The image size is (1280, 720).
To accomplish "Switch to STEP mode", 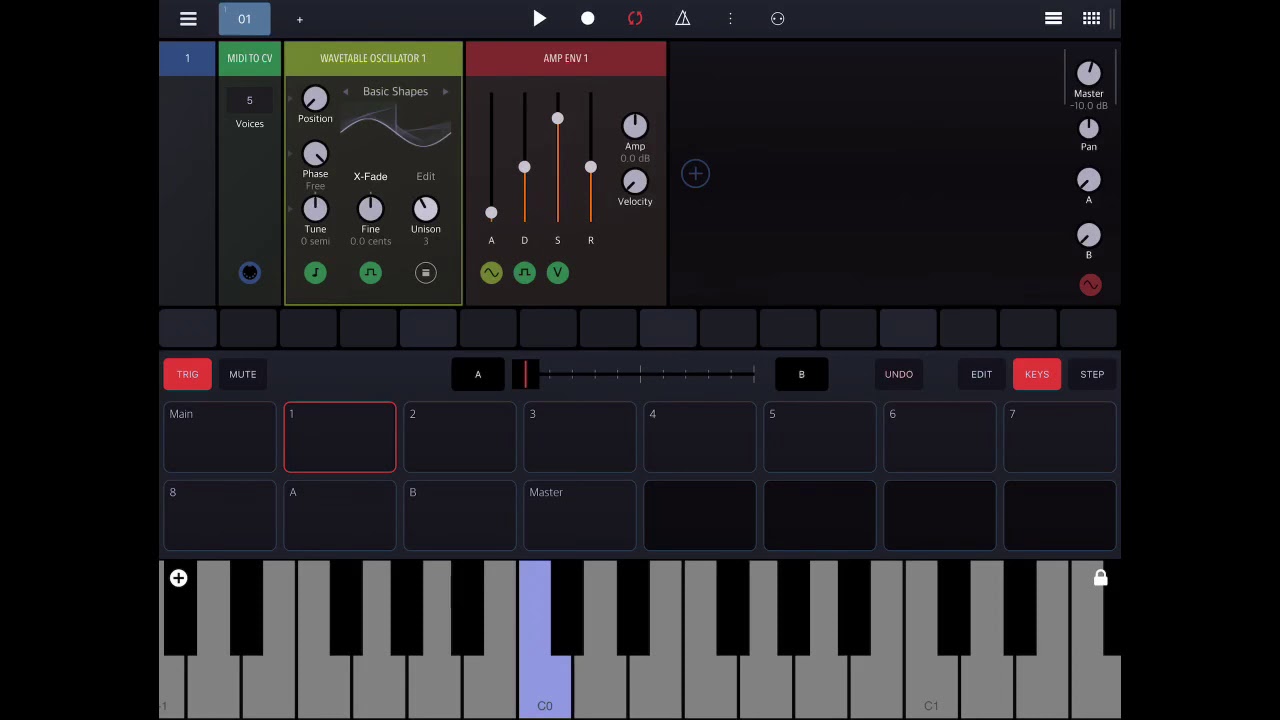I will click(1092, 374).
